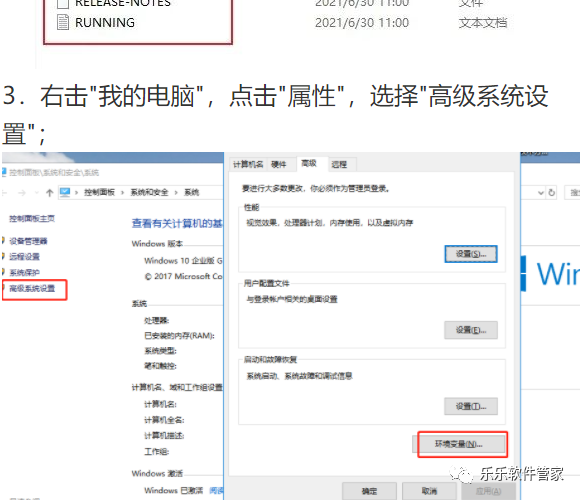Click the 计算机全名 label

tap(164, 420)
